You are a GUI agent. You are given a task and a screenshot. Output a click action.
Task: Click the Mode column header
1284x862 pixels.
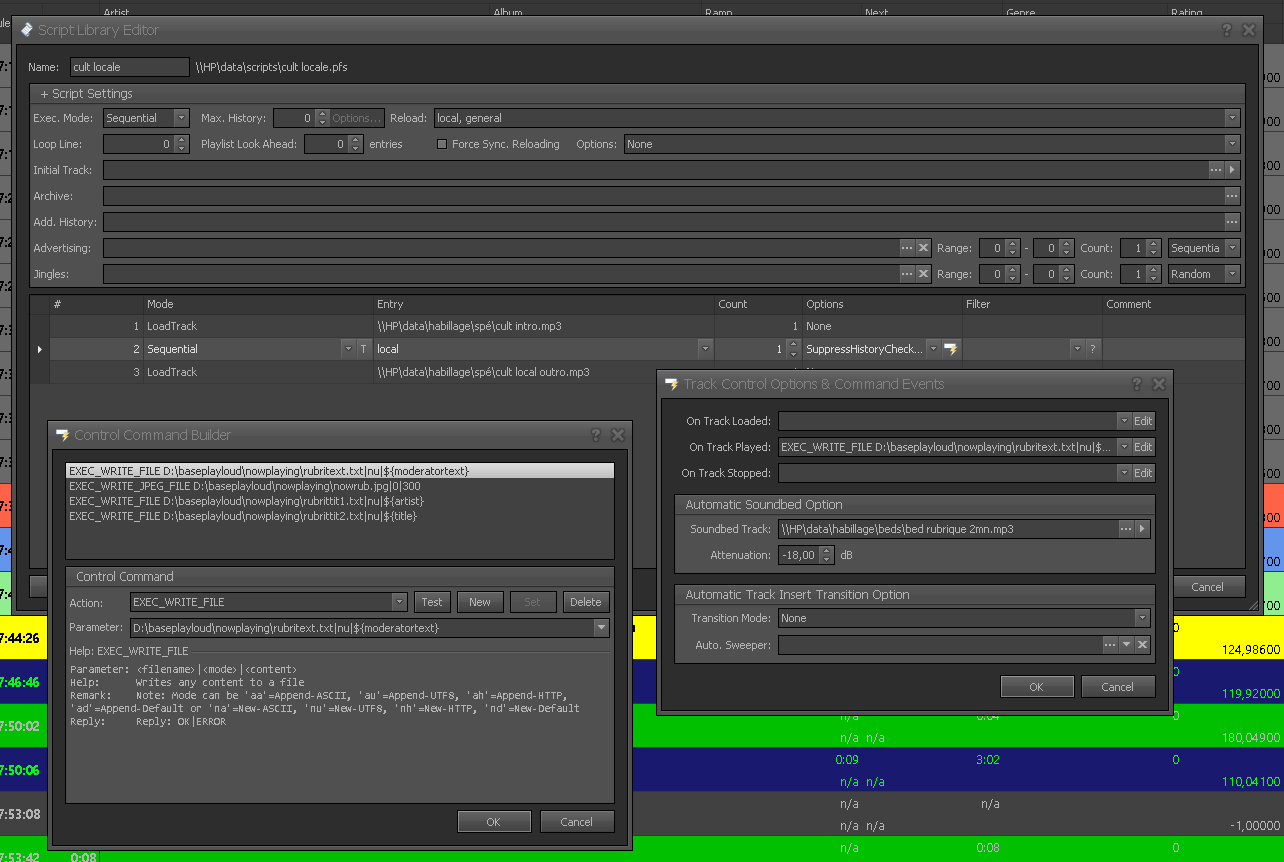(x=258, y=304)
